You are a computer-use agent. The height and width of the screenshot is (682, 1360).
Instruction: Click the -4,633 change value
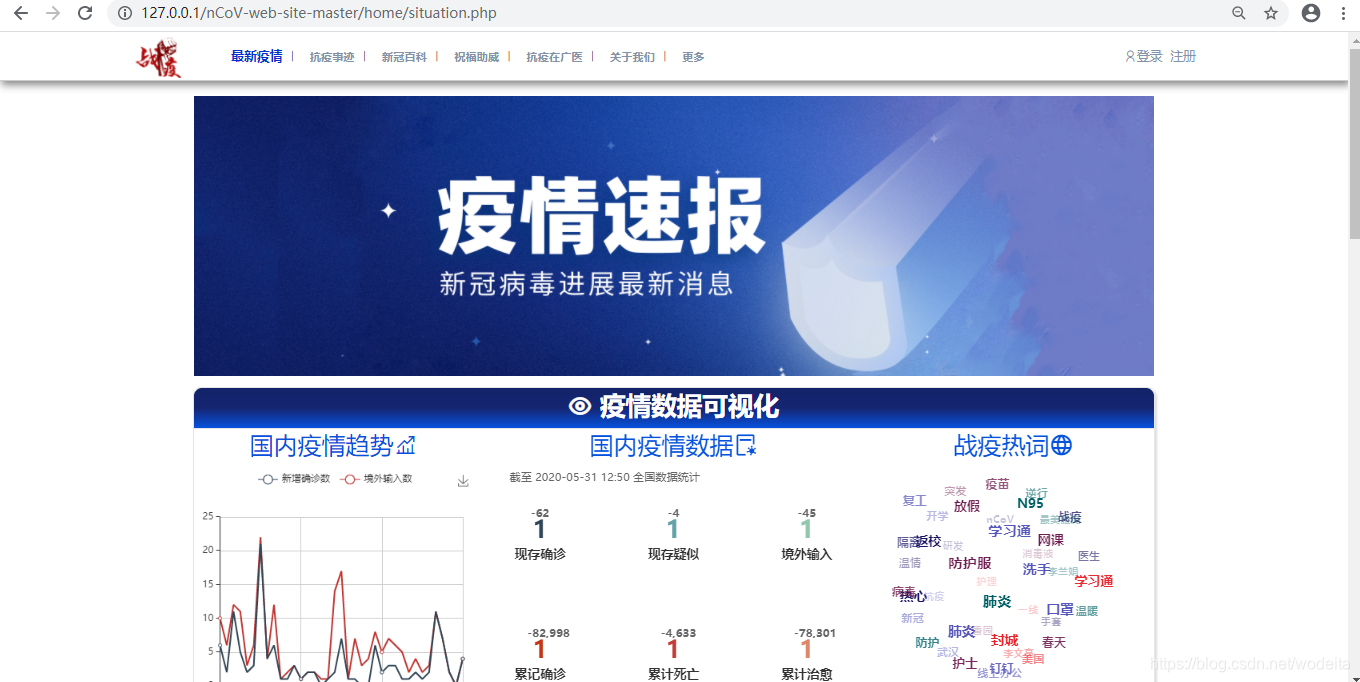(678, 633)
